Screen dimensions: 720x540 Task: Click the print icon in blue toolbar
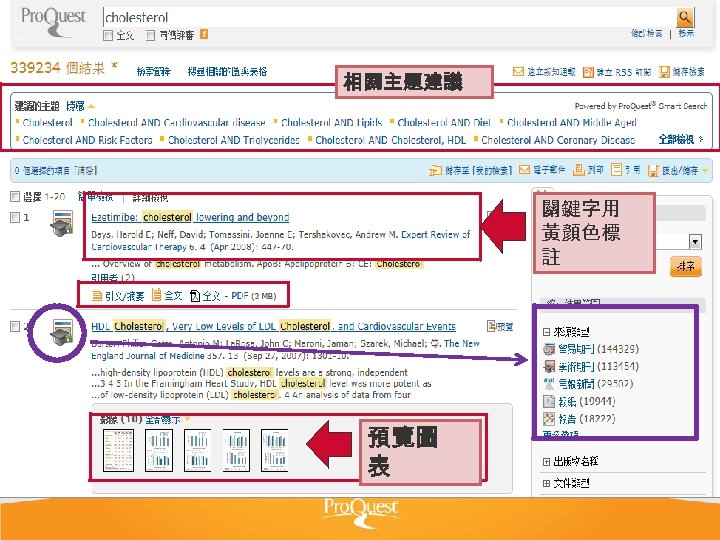(579, 170)
